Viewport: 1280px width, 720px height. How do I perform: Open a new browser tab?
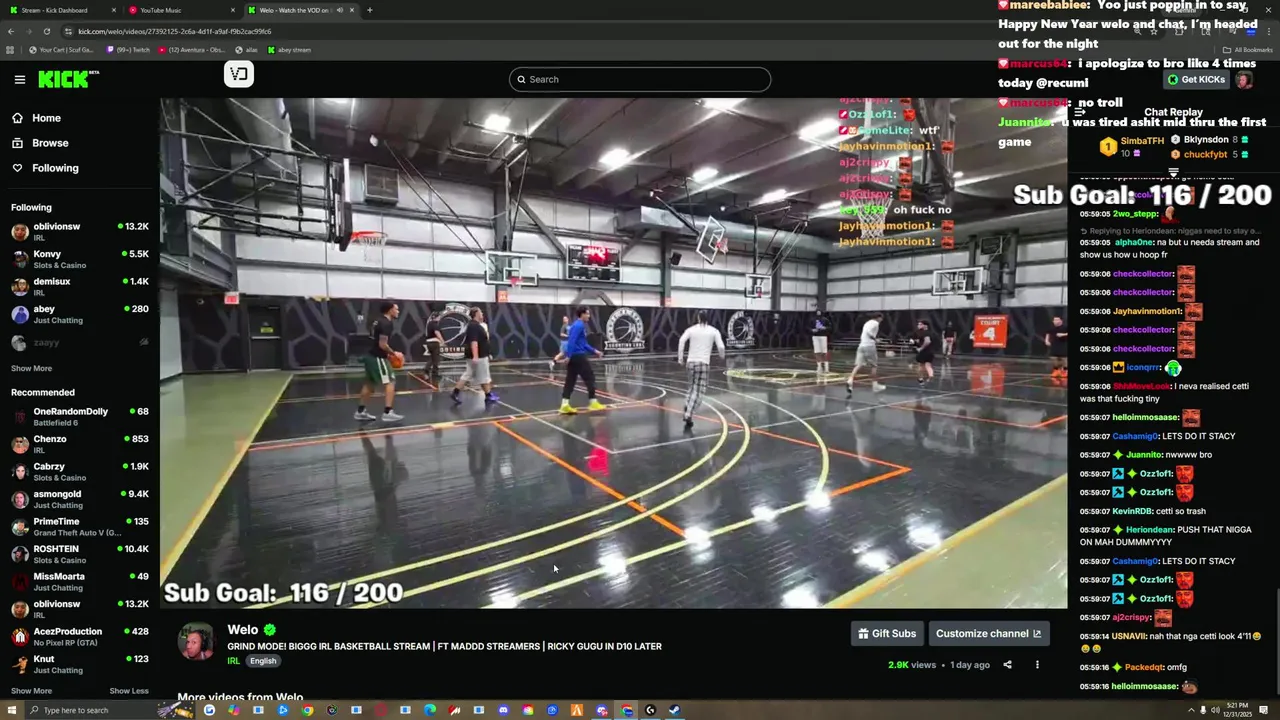[369, 10]
